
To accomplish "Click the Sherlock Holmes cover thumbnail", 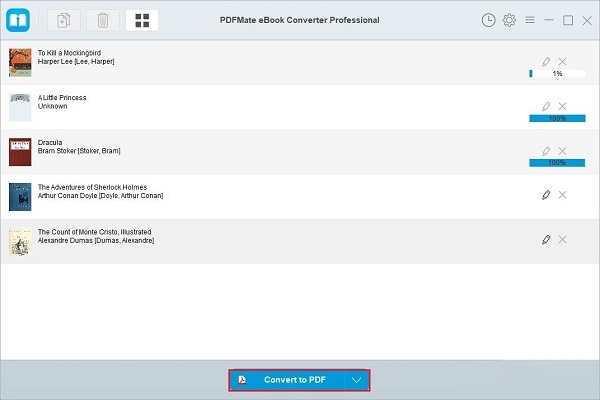I will (20, 197).
